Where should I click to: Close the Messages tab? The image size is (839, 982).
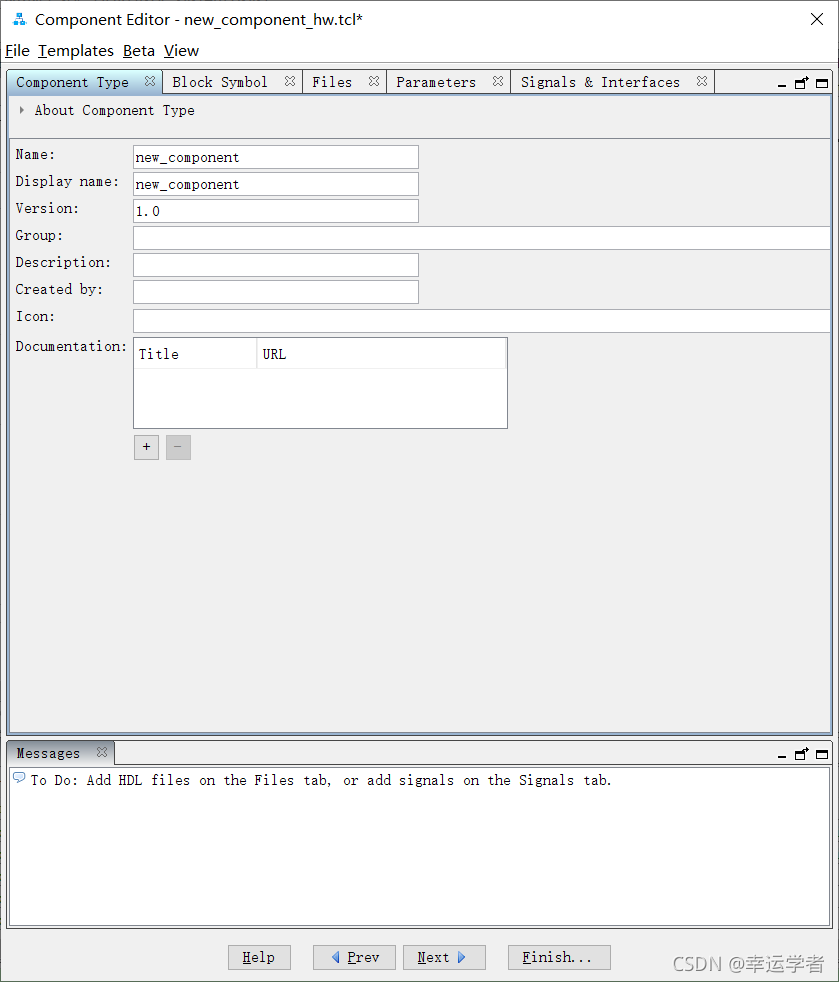pyautogui.click(x=102, y=752)
